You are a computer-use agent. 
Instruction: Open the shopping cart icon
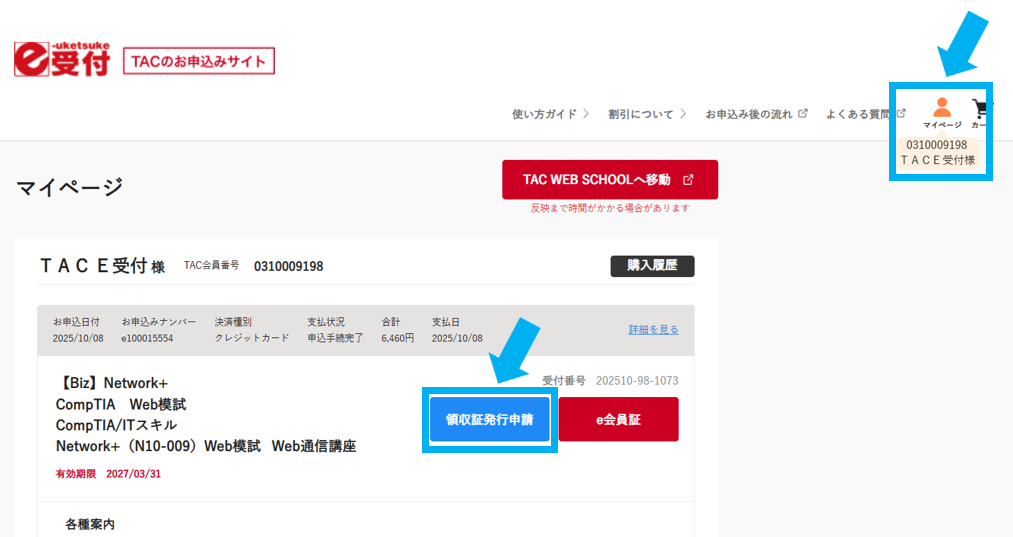[x=982, y=108]
